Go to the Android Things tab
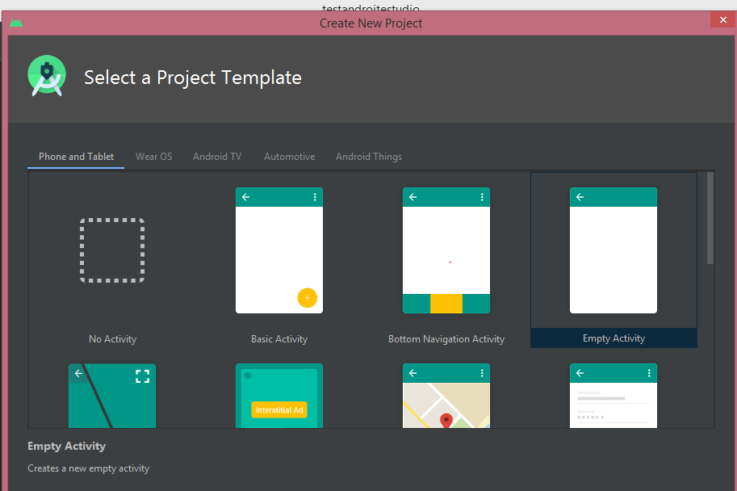Screen dimensions: 737x491 coord(369,157)
